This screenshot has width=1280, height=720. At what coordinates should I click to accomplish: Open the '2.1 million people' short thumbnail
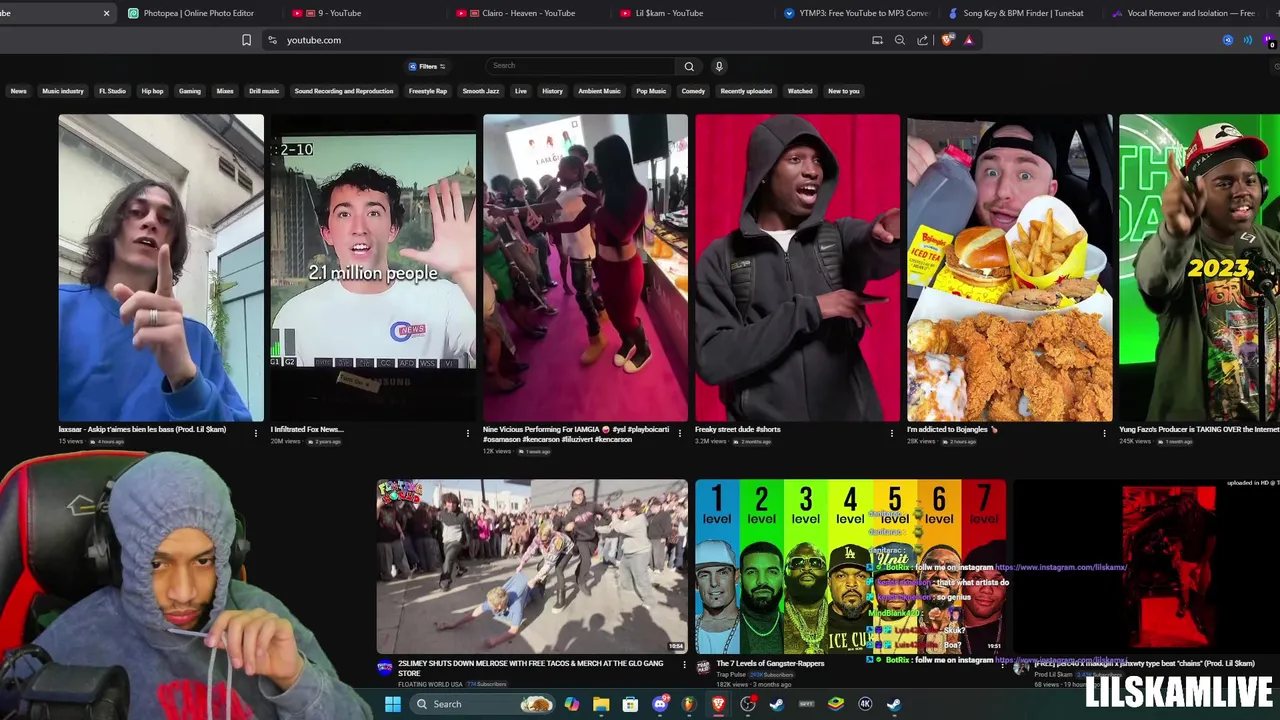[373, 267]
